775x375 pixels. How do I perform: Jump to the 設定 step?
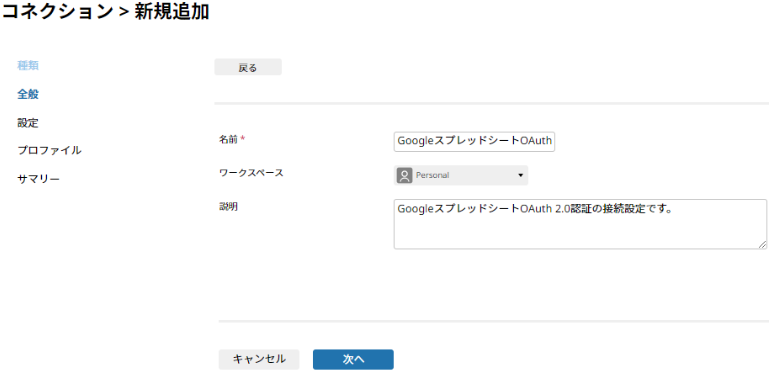point(28,123)
